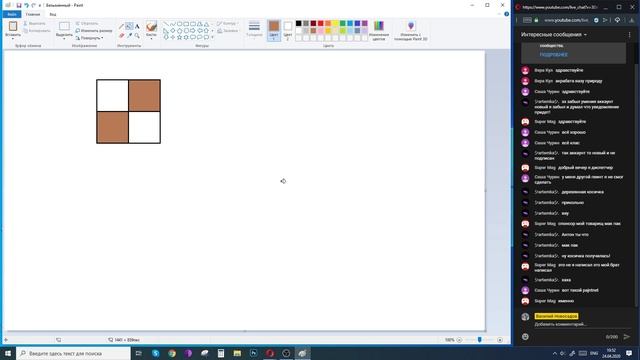Open Calculator from the taskbar

221,353
